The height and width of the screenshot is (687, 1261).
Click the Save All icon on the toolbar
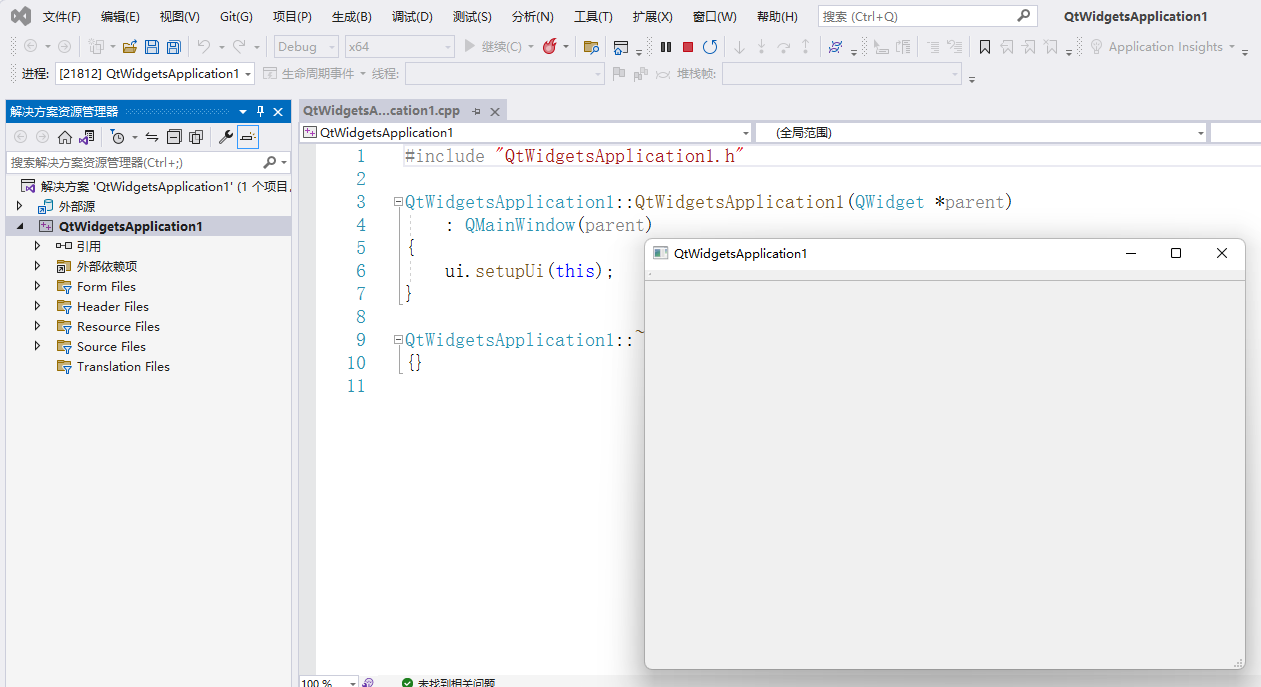173,46
